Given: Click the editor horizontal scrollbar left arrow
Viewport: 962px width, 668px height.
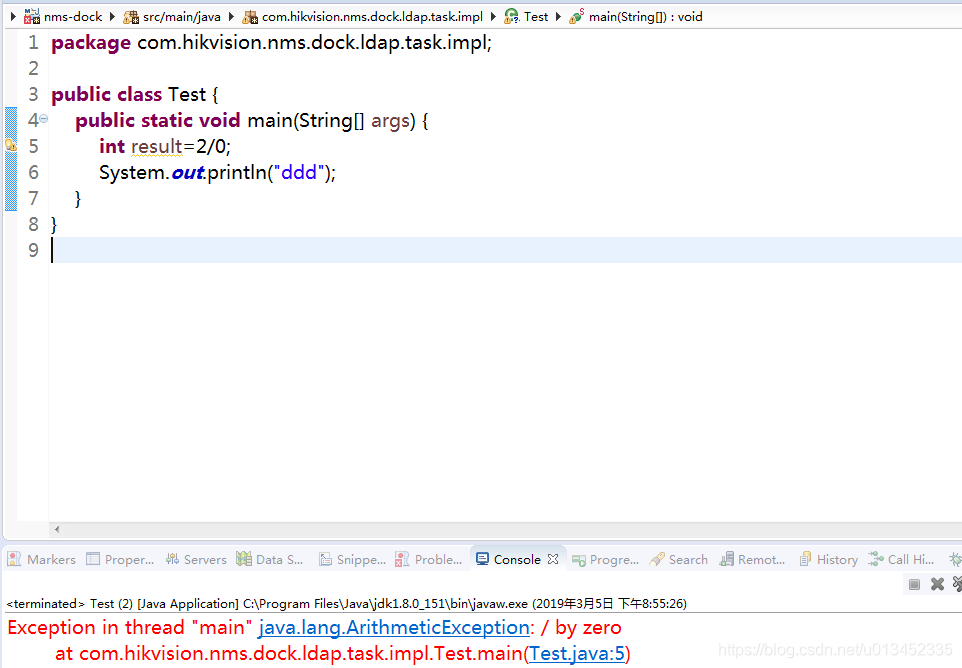Looking at the screenshot, I should pos(56,529).
